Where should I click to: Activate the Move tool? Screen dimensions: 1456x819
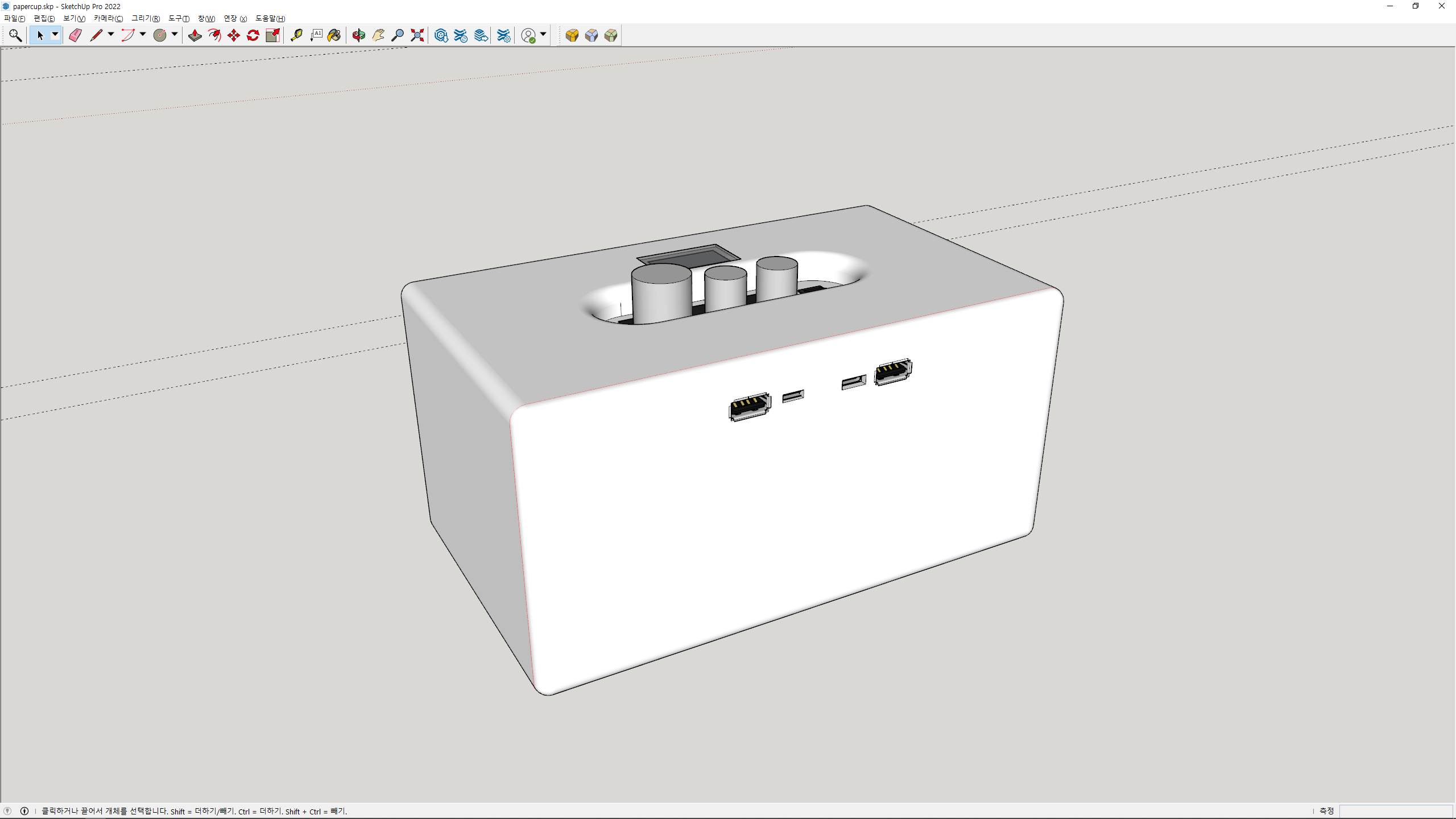coord(234,35)
